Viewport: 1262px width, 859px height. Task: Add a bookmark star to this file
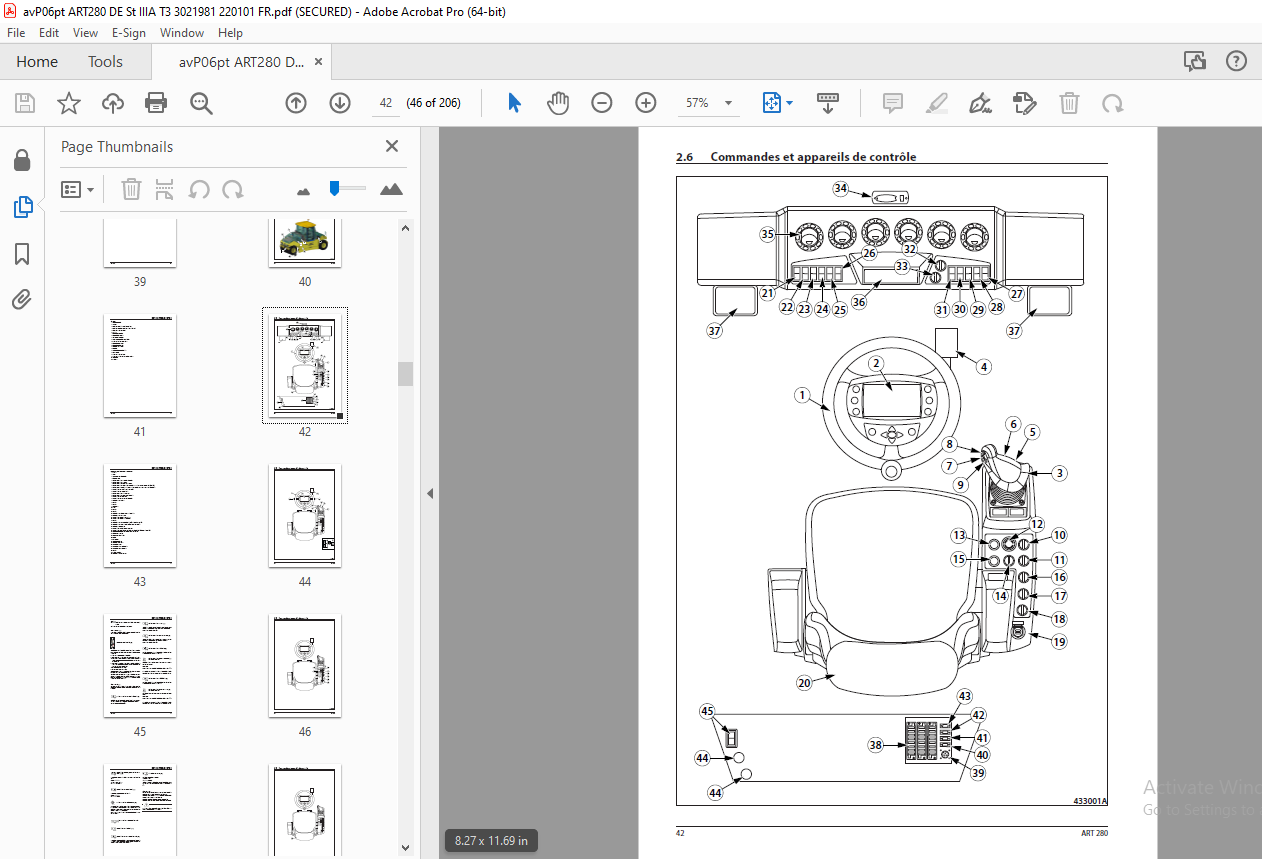click(68, 103)
